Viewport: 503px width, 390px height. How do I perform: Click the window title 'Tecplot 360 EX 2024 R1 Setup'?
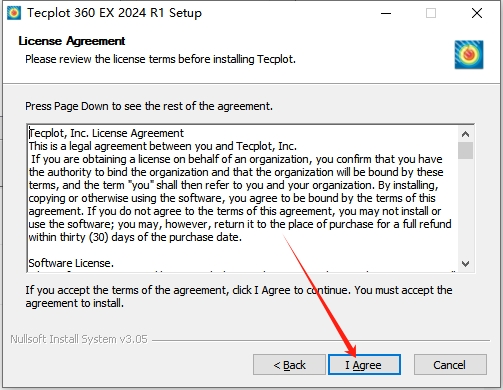114,13
